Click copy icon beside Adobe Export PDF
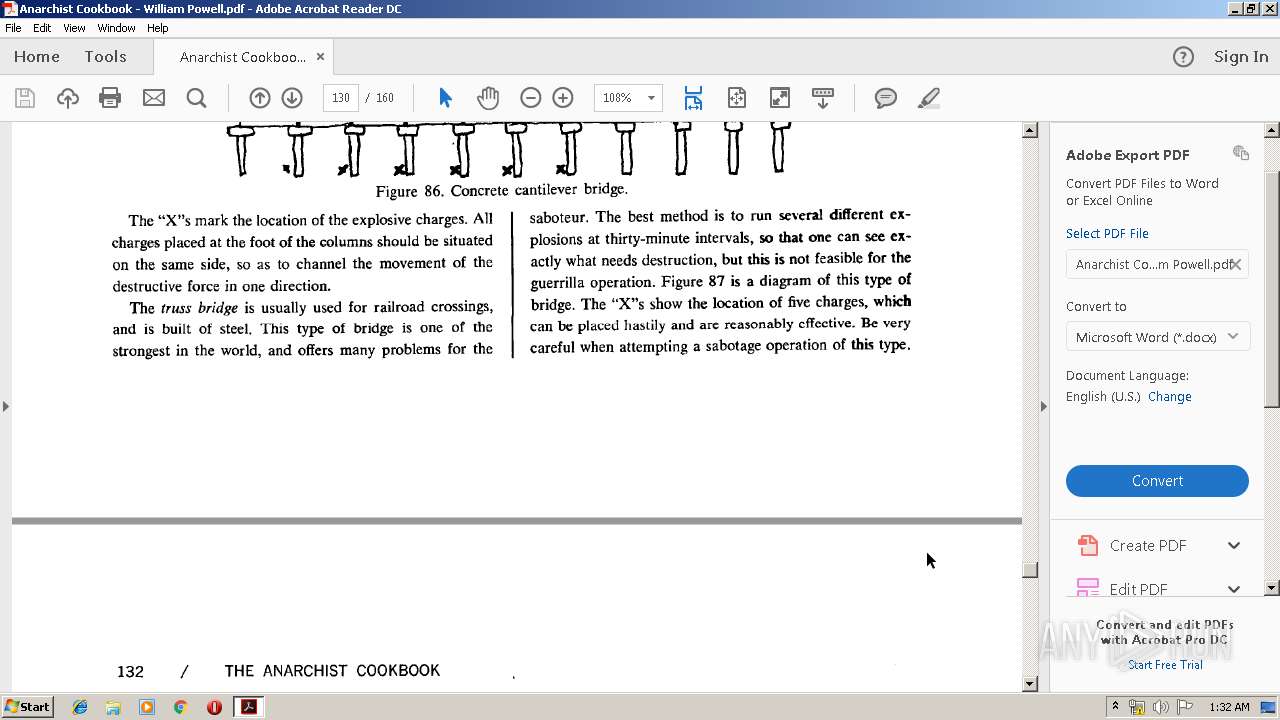 [x=1241, y=153]
